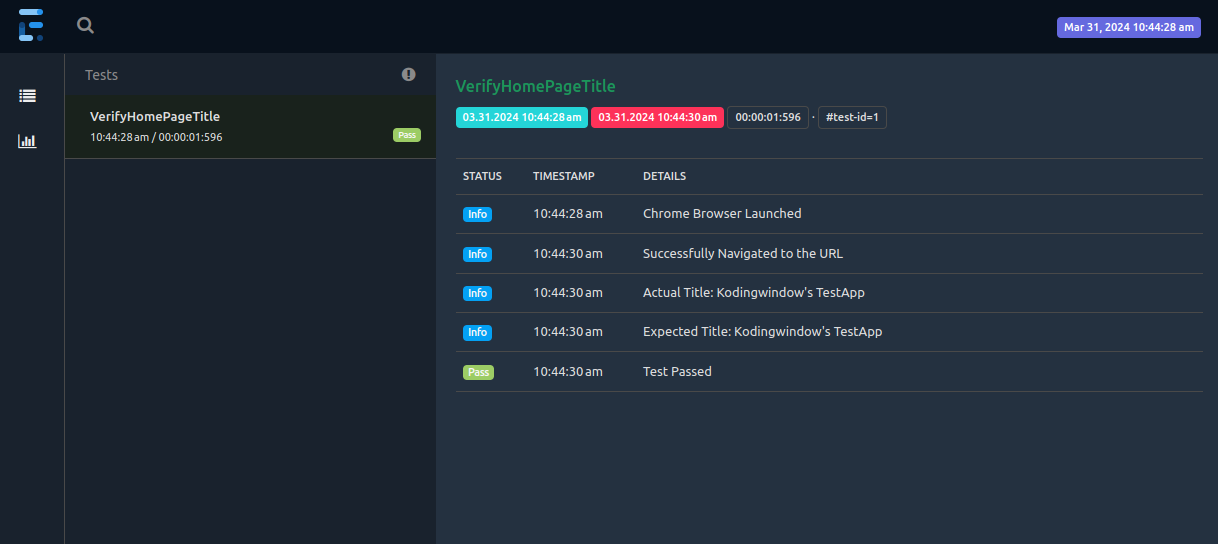Click the start time badge 10:44:28 am
The image size is (1218, 544).
coord(522,117)
